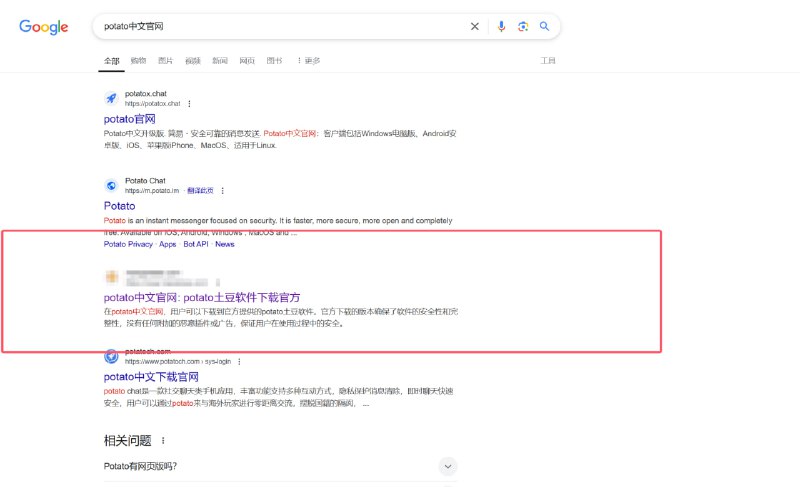
Task: Switch to the 购物 tab
Action: click(138, 61)
